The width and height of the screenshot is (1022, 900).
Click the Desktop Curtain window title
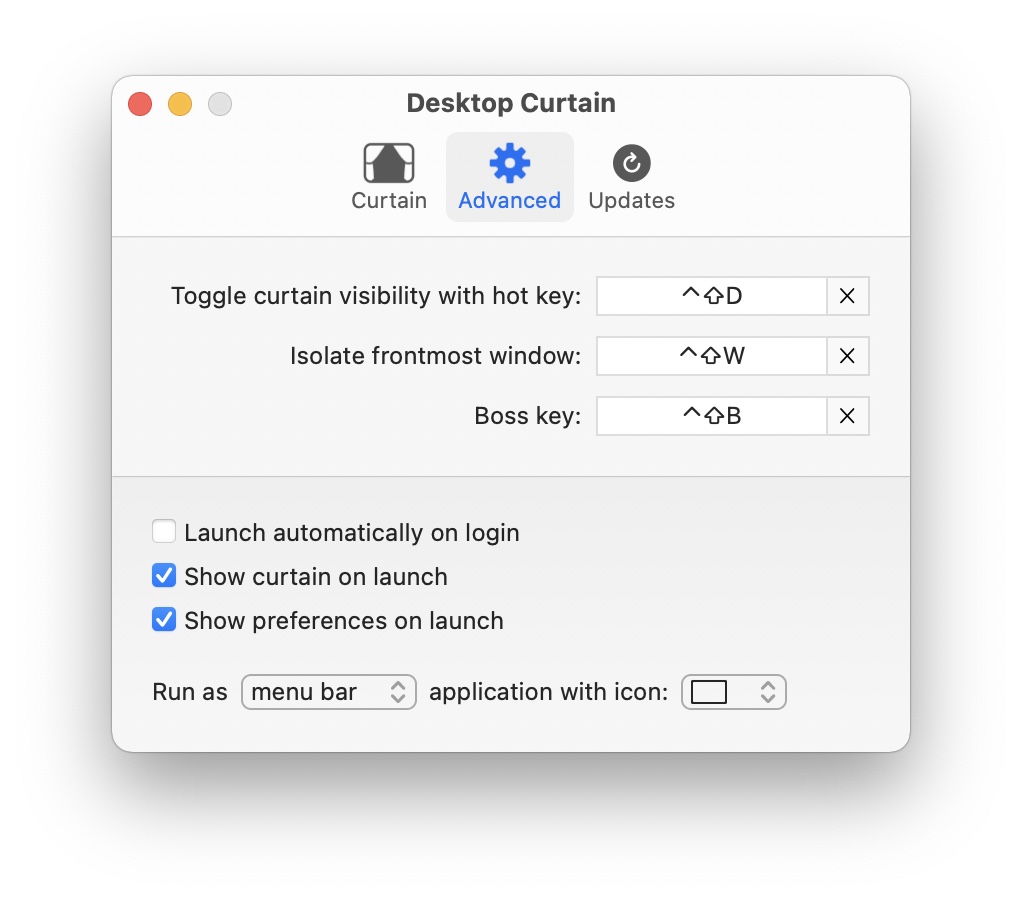[x=511, y=103]
